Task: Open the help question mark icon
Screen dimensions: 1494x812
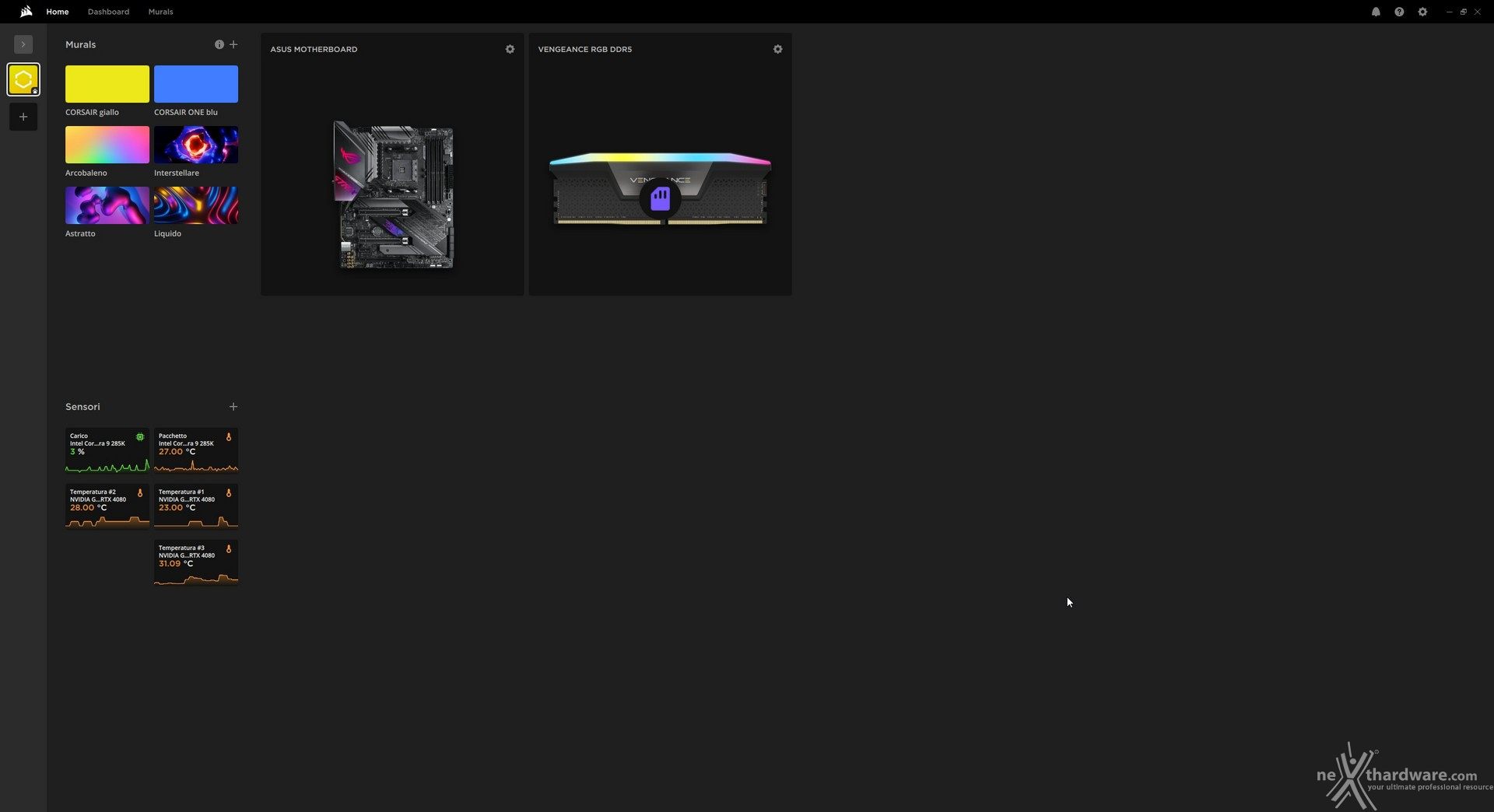Action: click(x=1399, y=12)
